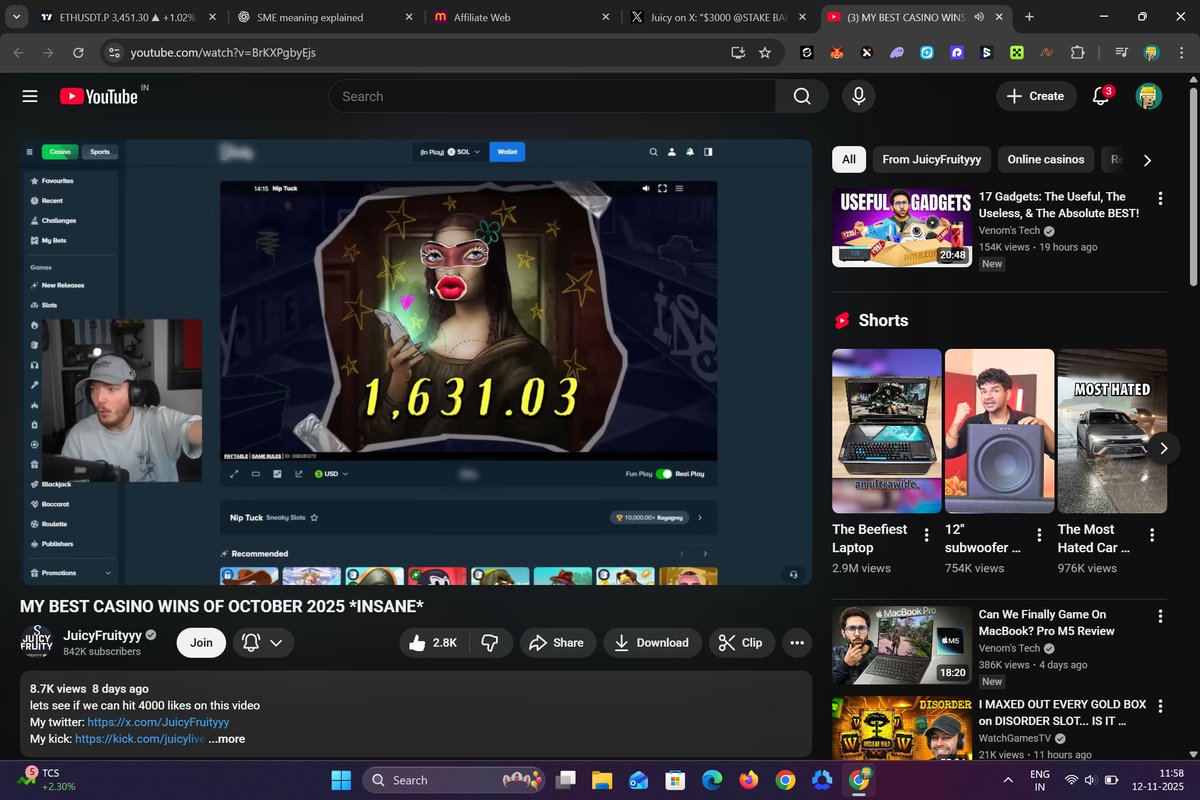Open the media controls icon in Chrome toolbar
The image size is (1200, 800).
click(x=1121, y=52)
